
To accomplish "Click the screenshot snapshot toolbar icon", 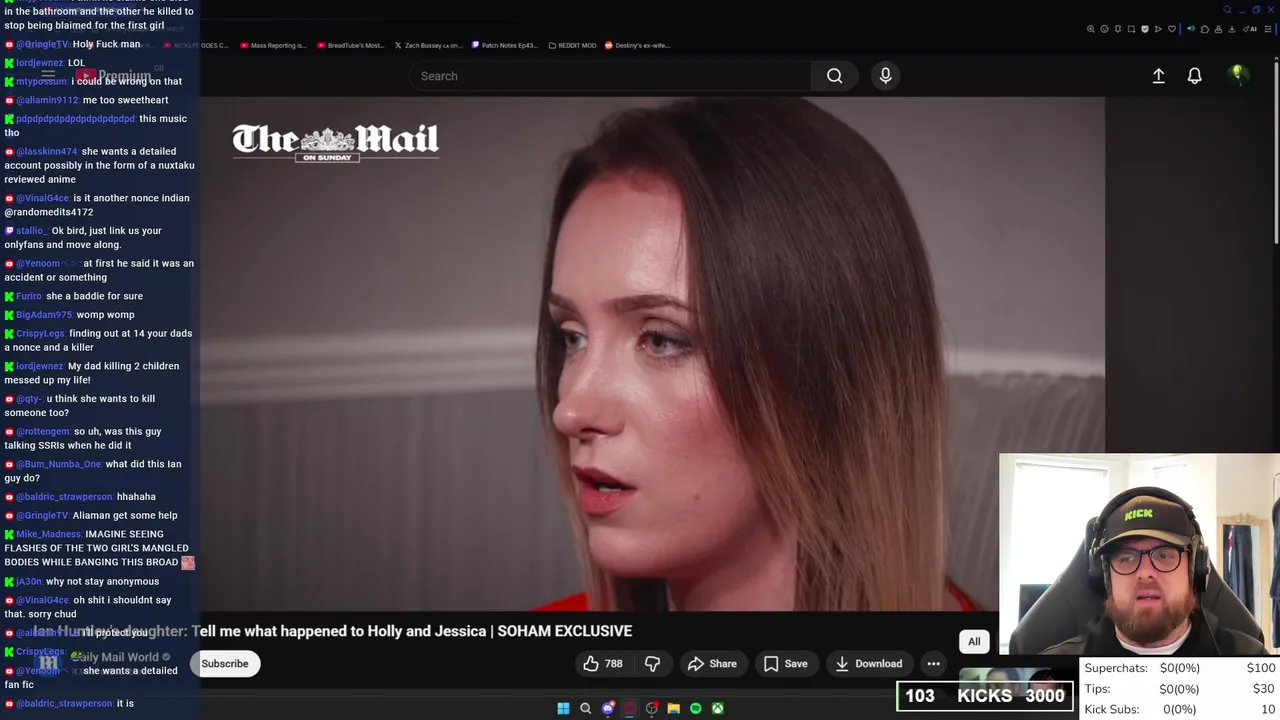I will (1131, 29).
